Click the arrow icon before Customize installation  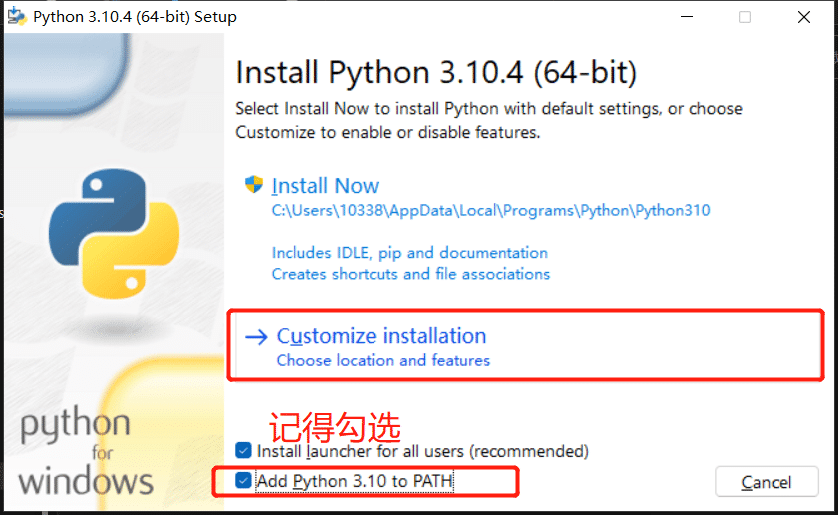256,337
